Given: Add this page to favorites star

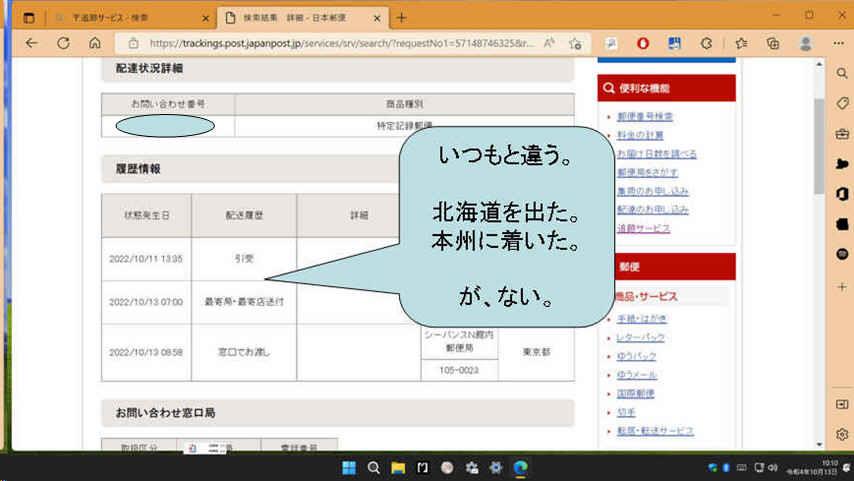Looking at the screenshot, I should [x=575, y=43].
